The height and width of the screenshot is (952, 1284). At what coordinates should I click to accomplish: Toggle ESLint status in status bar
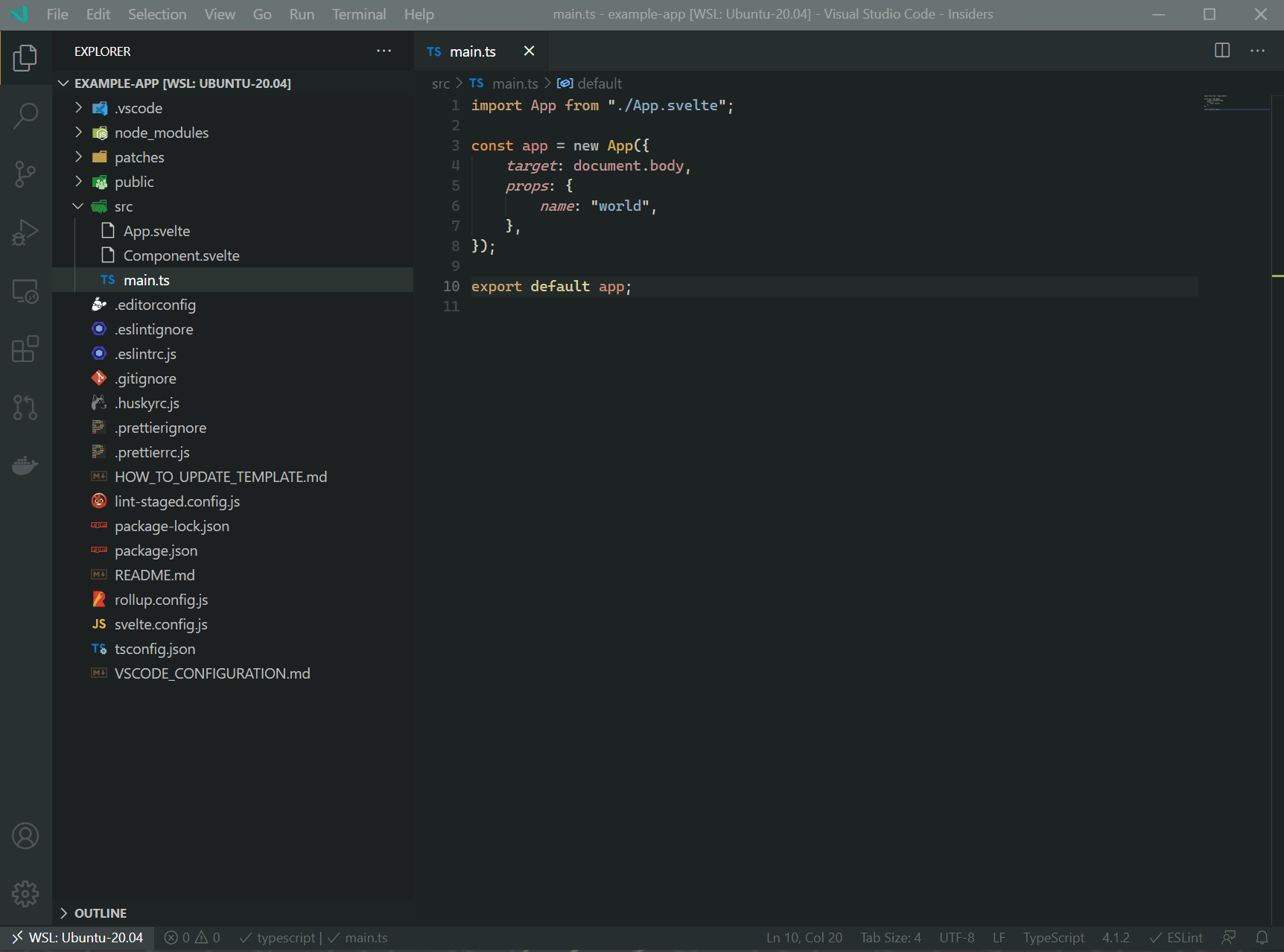[x=1175, y=937]
